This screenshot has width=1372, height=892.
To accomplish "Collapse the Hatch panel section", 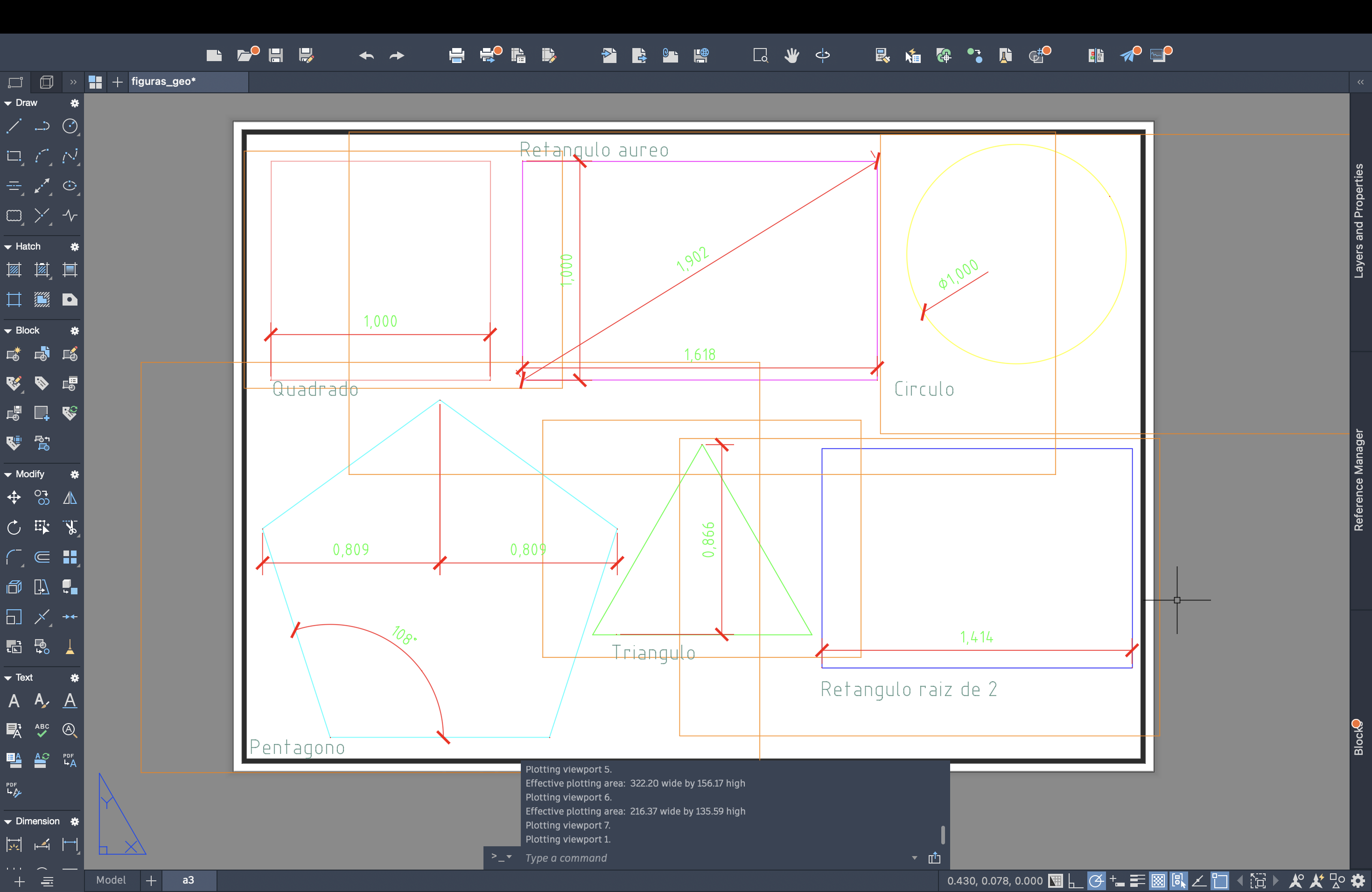I will (8, 247).
